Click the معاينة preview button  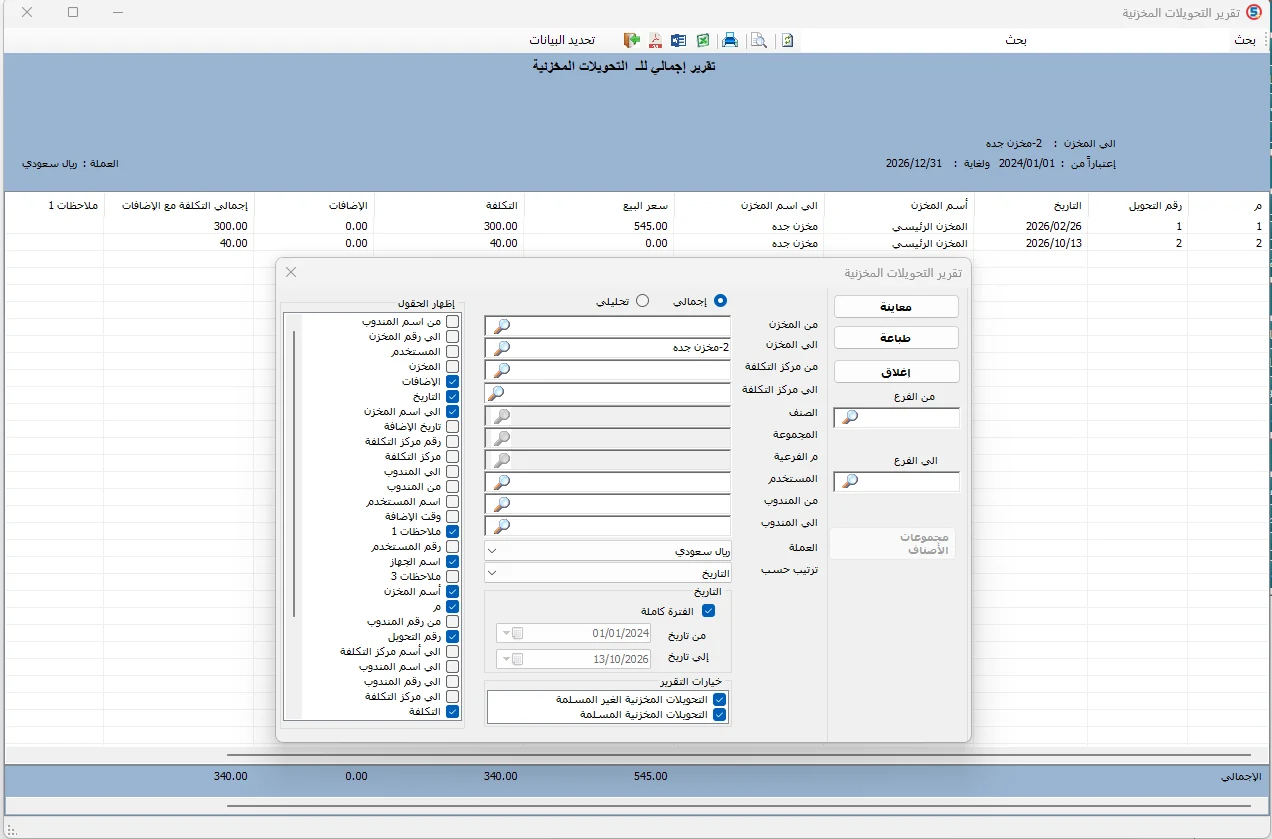[x=896, y=307]
